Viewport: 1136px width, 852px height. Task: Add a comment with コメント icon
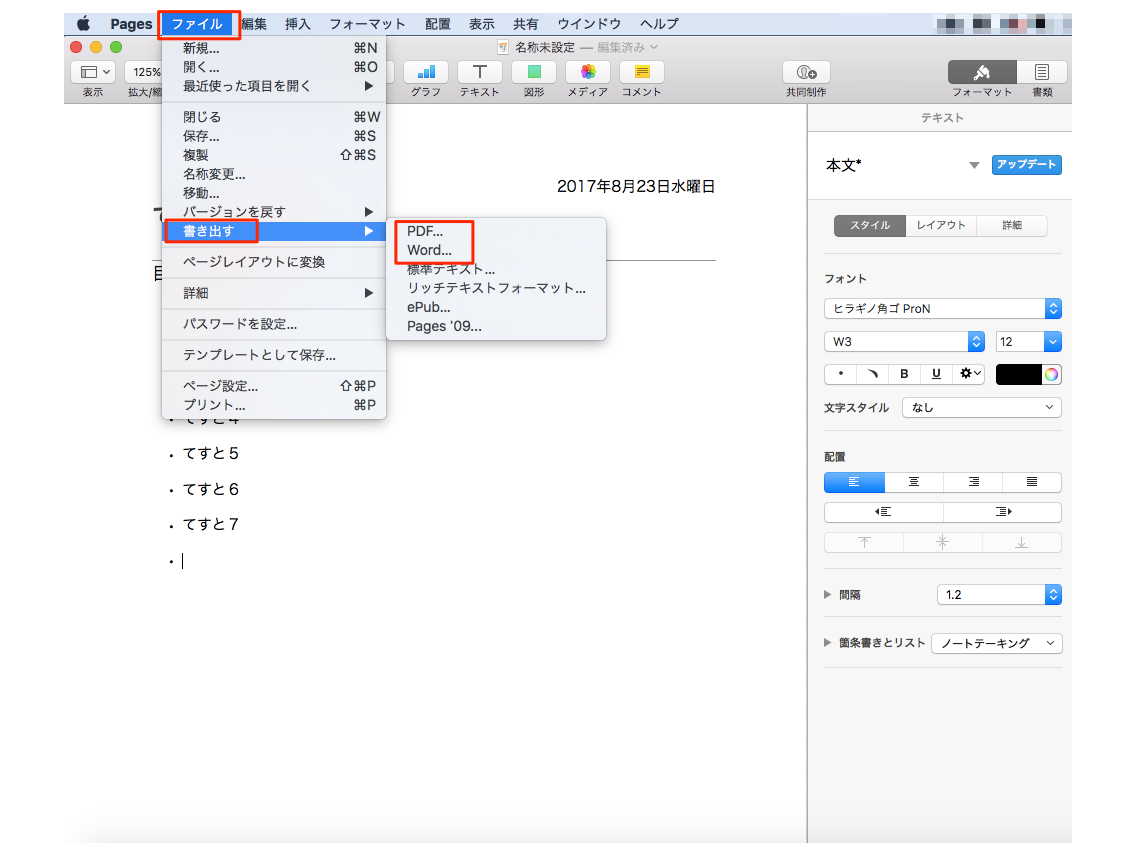click(642, 72)
